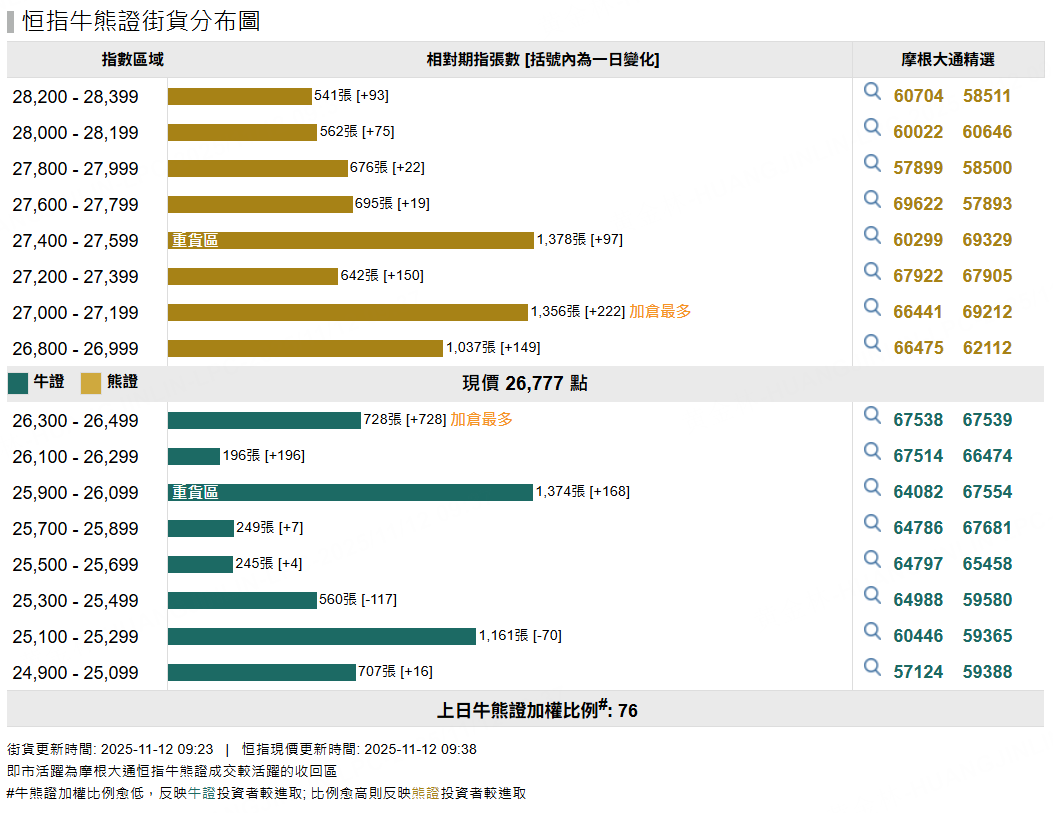The height and width of the screenshot is (813, 1053).
Task: Click the magnifier icon in 24,900 - 25,099 row
Action: 872,667
